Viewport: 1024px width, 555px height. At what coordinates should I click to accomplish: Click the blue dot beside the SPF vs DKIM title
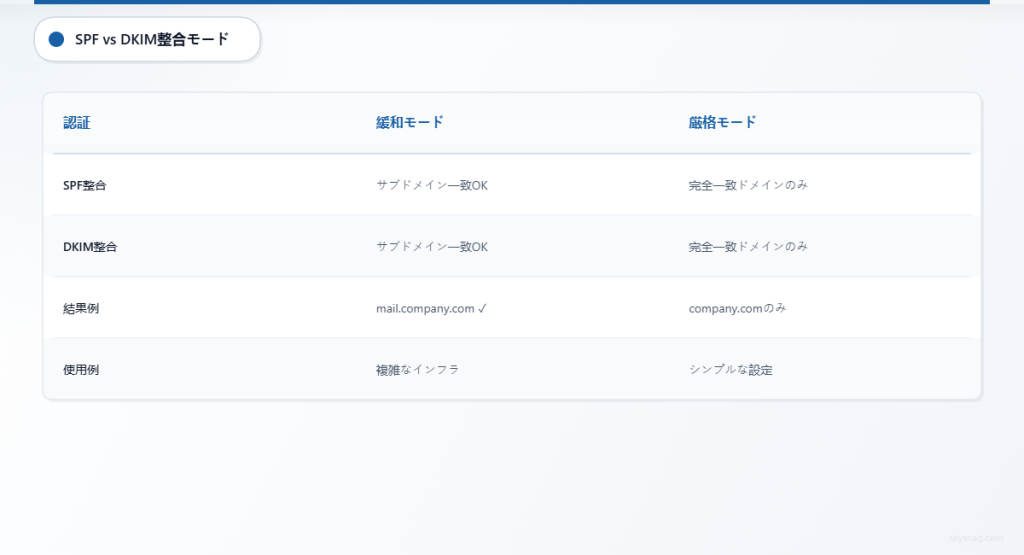56,39
